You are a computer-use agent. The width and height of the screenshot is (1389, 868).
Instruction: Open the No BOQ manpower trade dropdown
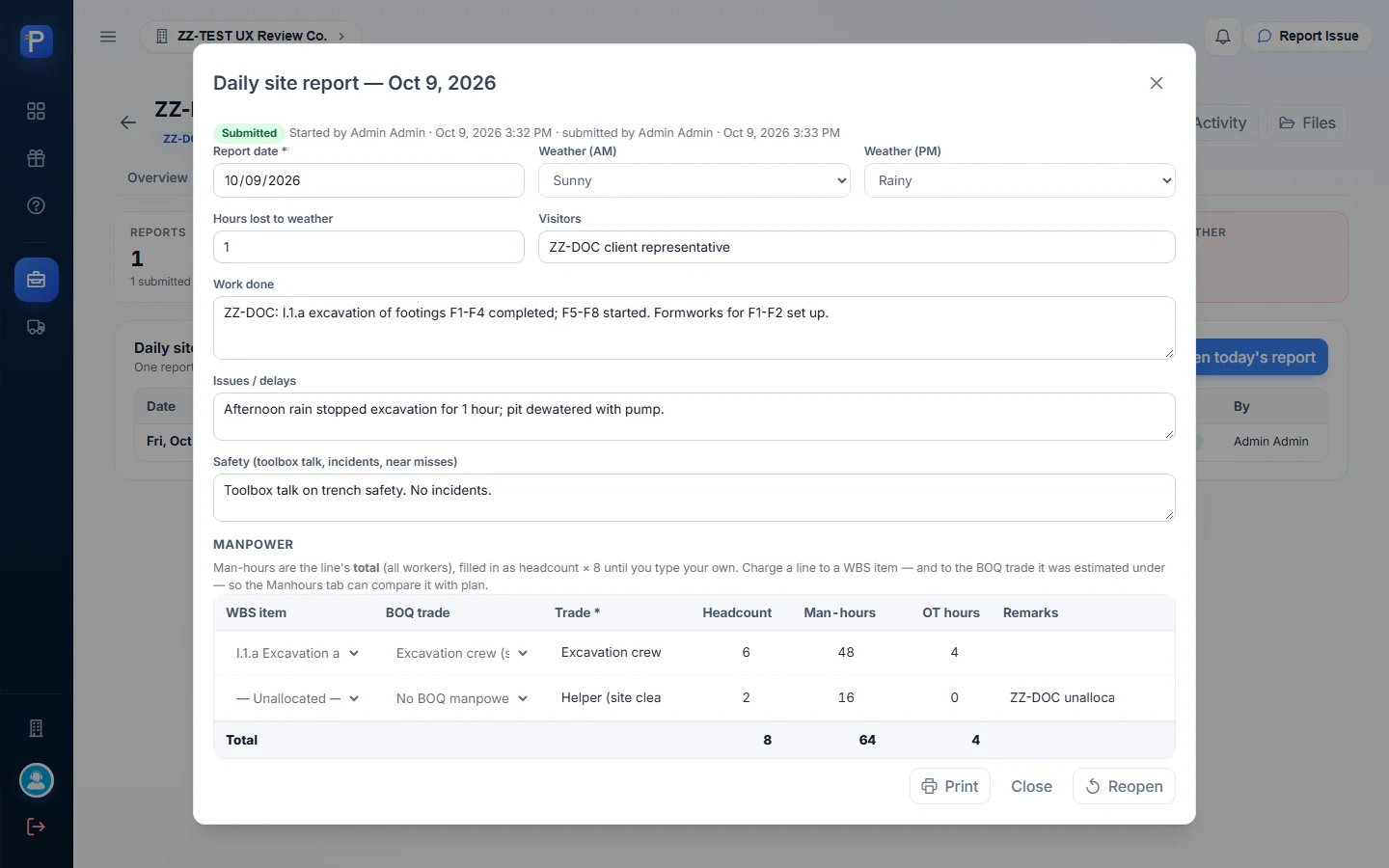click(x=462, y=698)
